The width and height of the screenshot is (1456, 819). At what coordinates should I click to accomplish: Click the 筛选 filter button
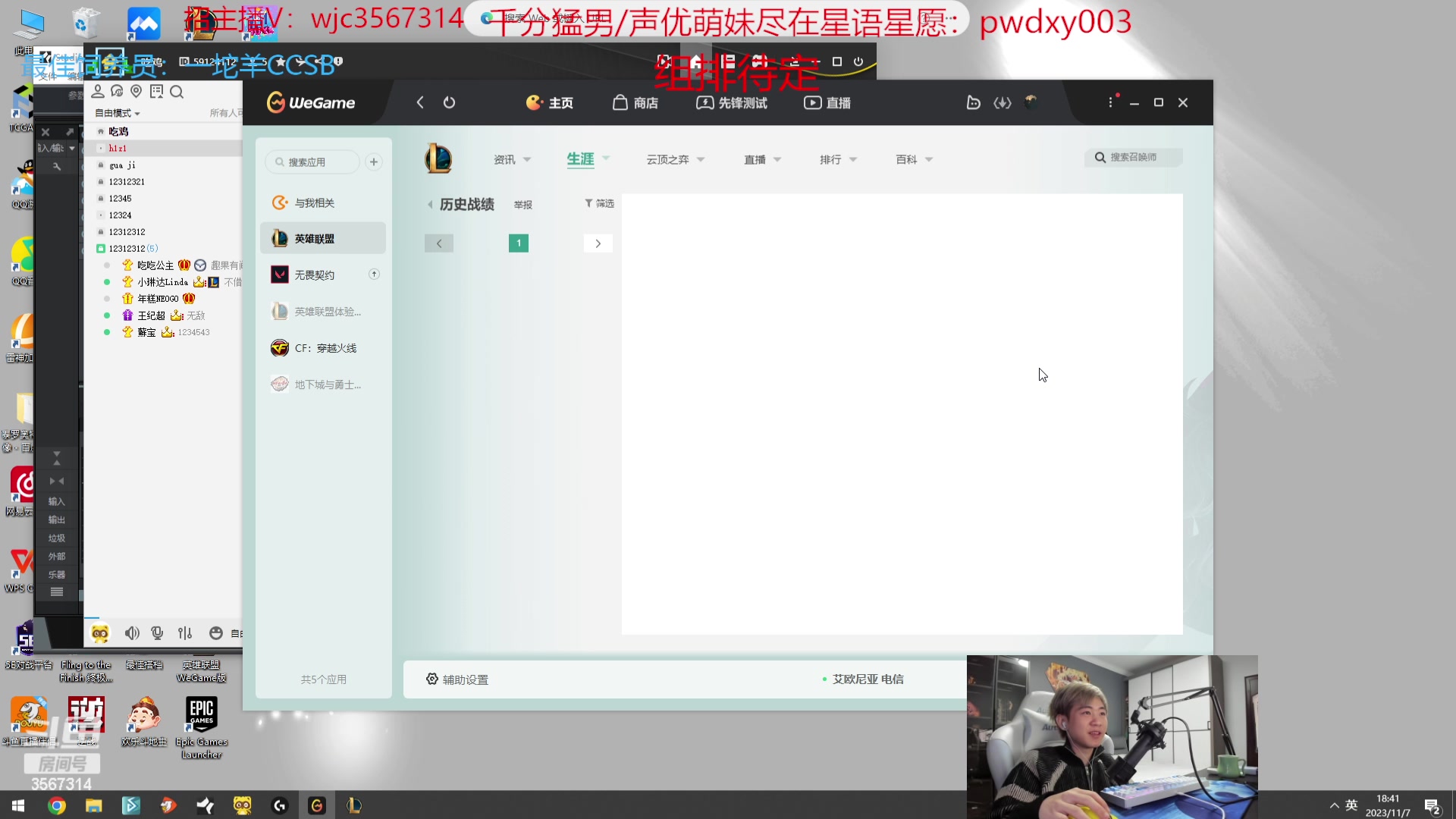[x=599, y=203]
